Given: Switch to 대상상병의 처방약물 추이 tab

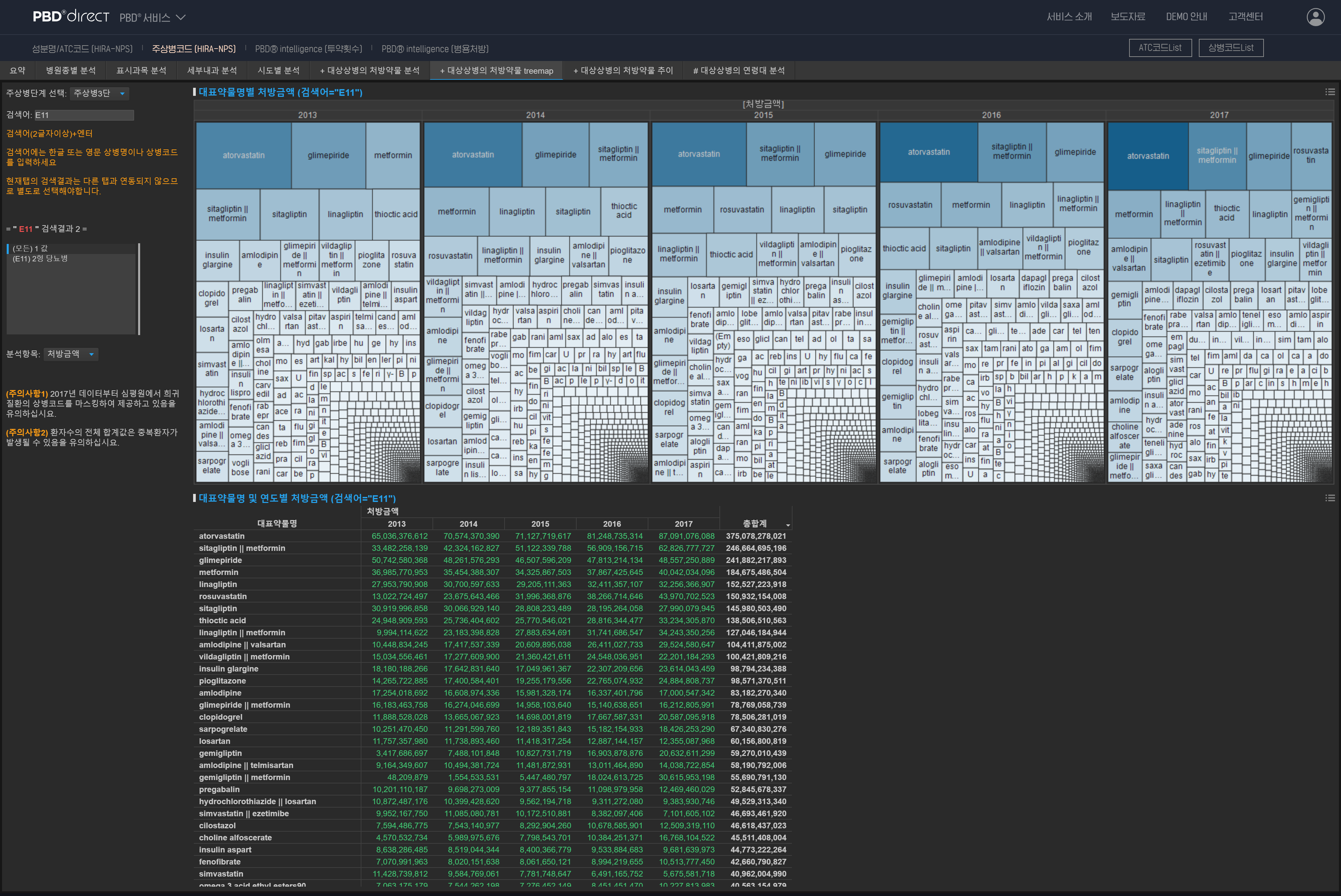Looking at the screenshot, I should 623,70.
